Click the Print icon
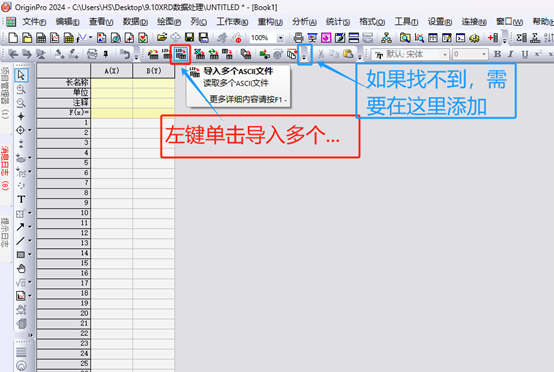 tap(299, 37)
